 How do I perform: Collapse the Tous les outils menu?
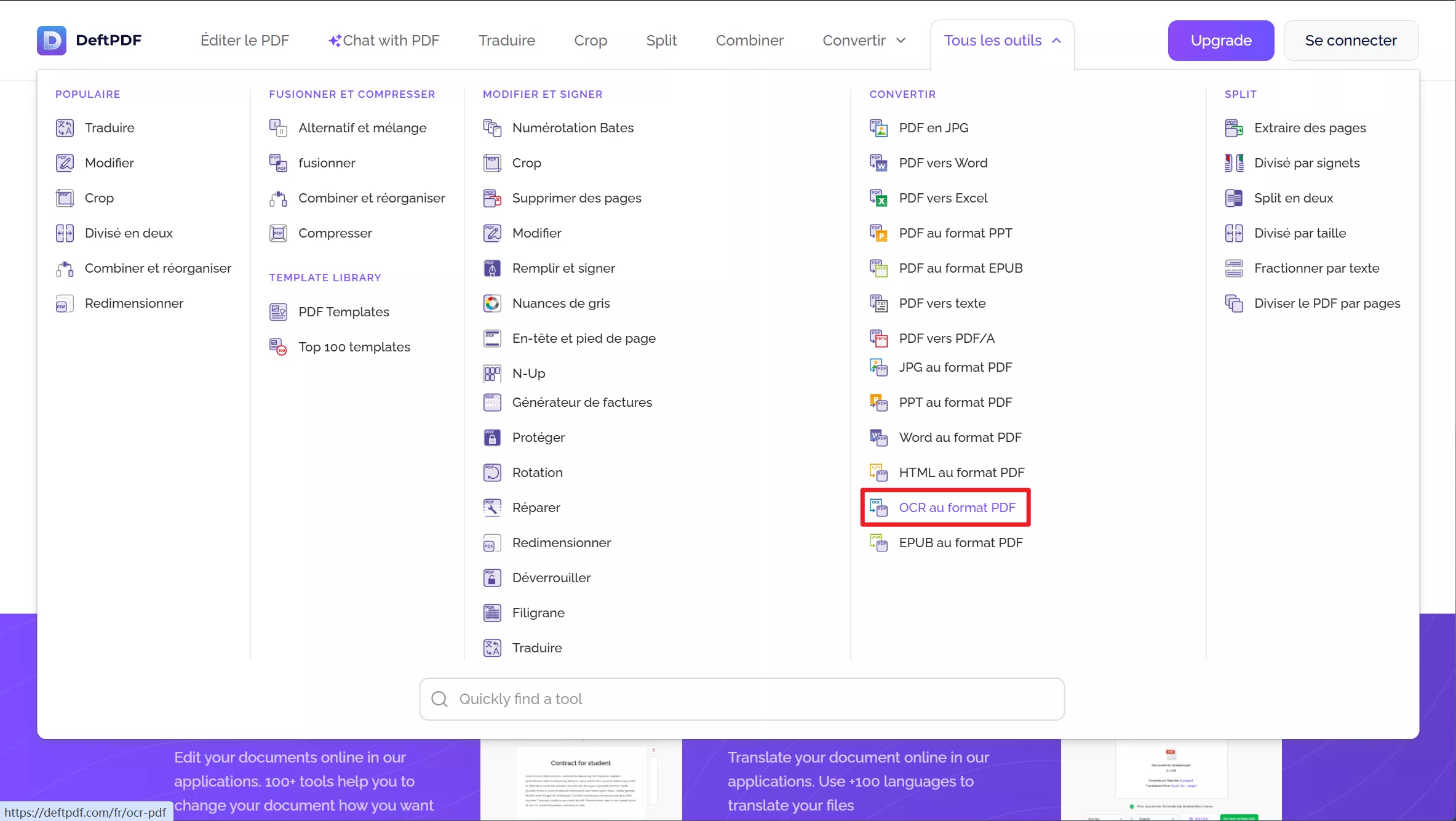click(1002, 41)
